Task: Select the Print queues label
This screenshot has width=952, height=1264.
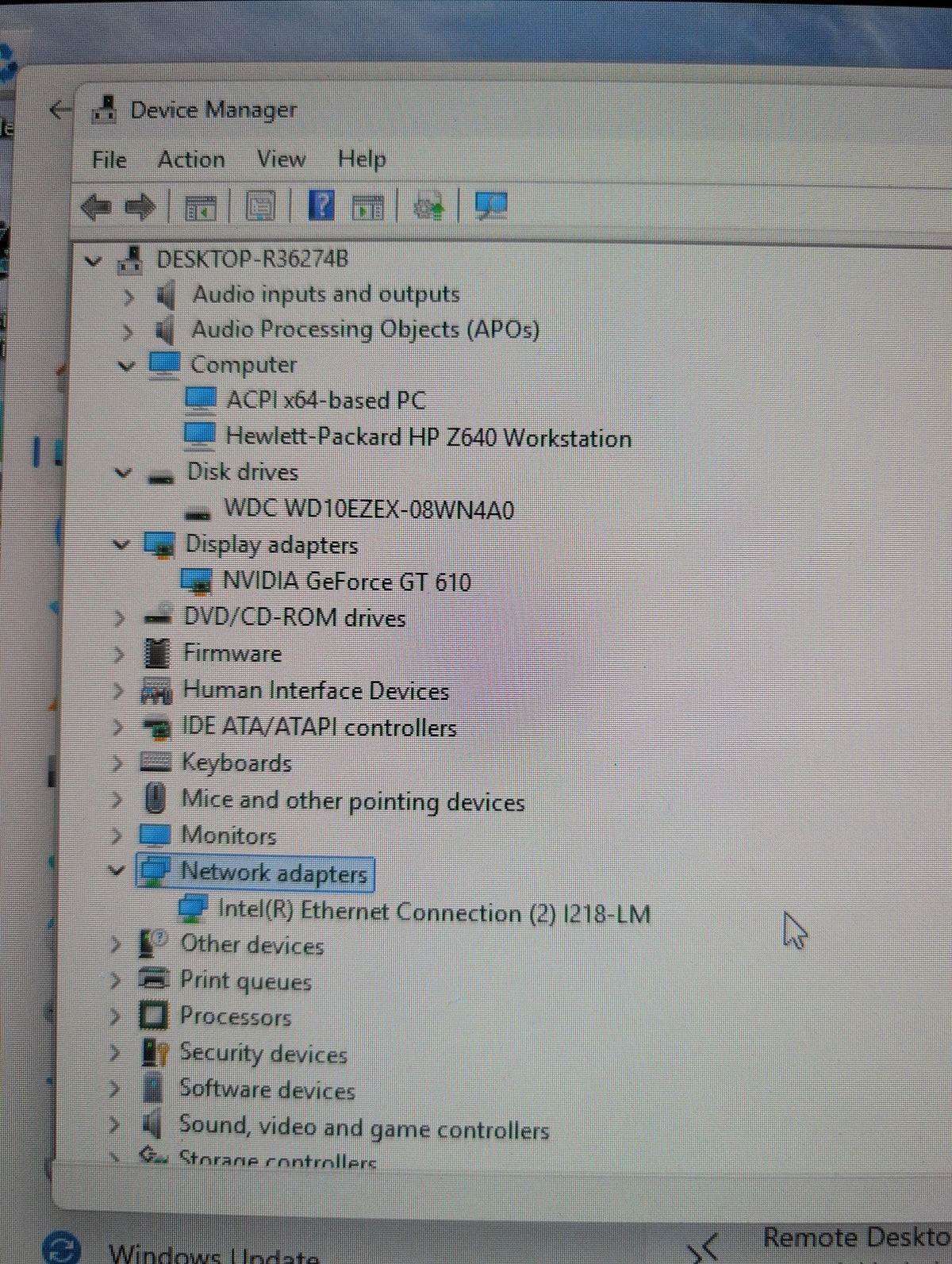Action: [x=245, y=981]
